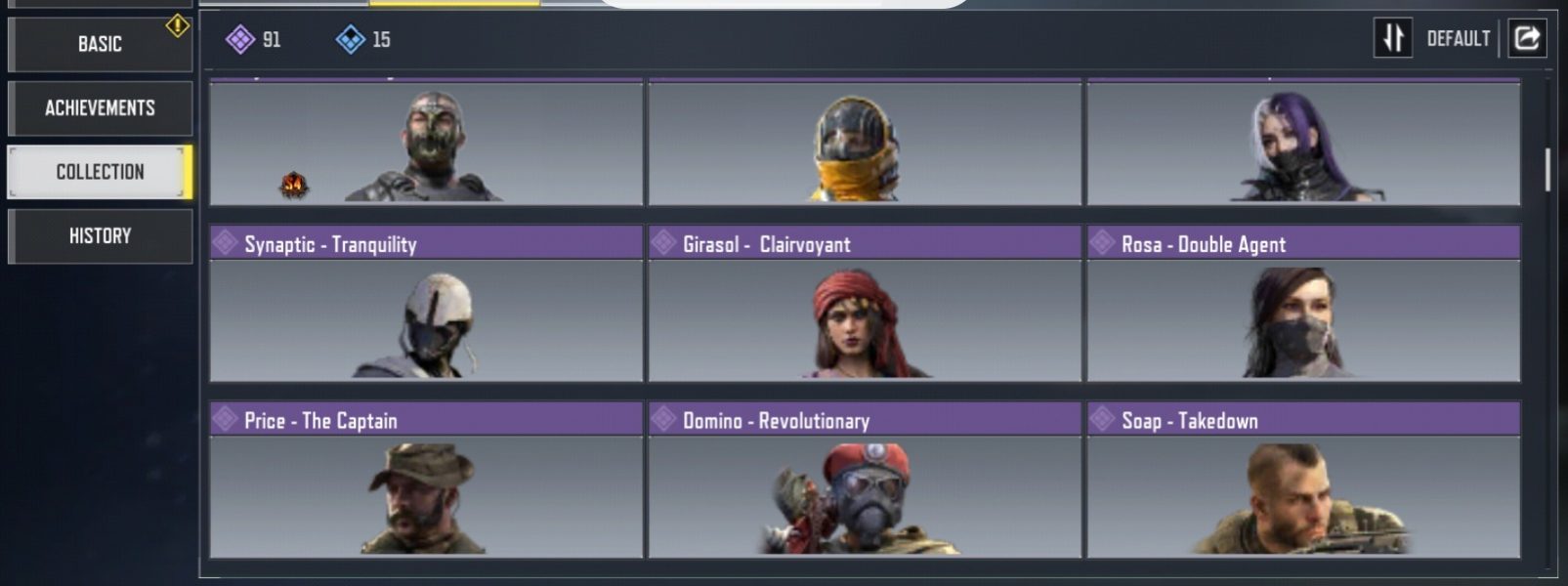Click rarity diamond beside Soap - Takedown

[x=1103, y=419]
